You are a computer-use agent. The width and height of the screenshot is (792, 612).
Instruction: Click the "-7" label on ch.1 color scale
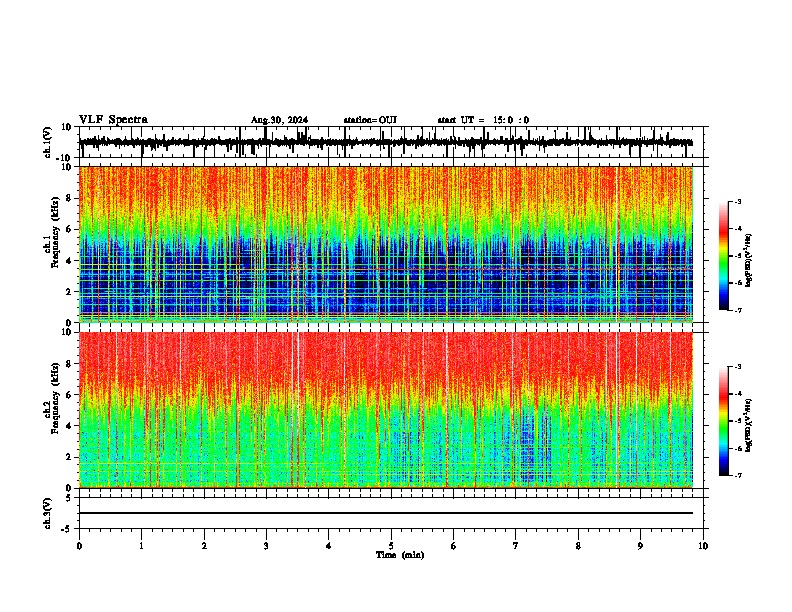coord(738,310)
